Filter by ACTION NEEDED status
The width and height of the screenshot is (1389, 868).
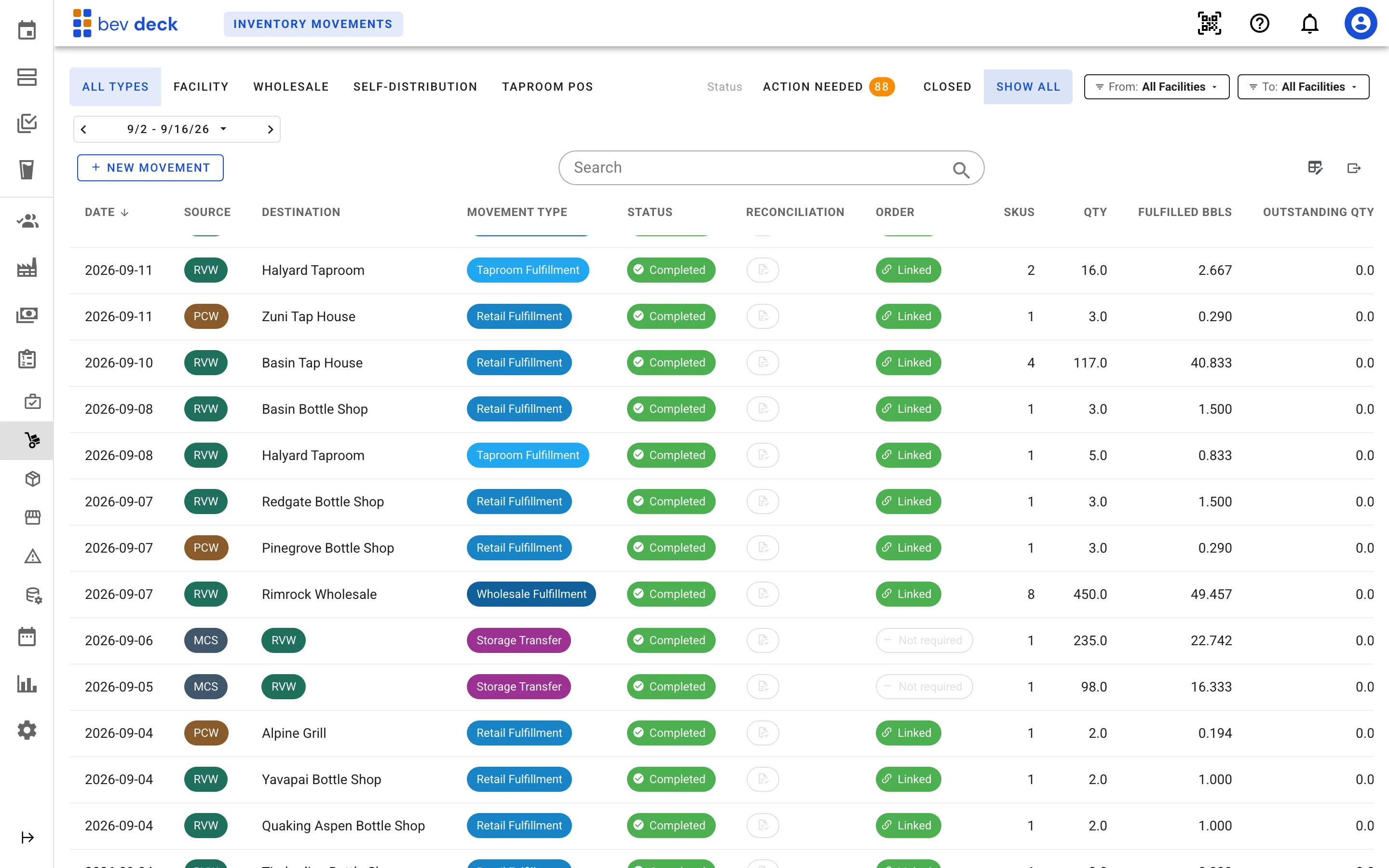[x=829, y=87]
